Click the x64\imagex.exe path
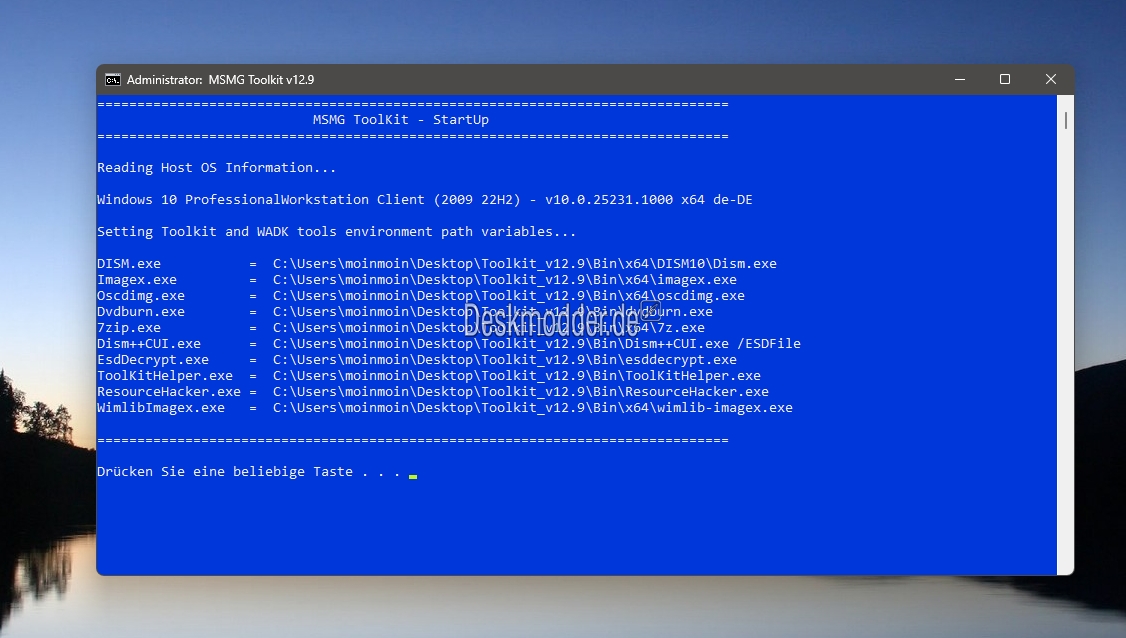Viewport: 1126px width, 638px height. click(504, 279)
